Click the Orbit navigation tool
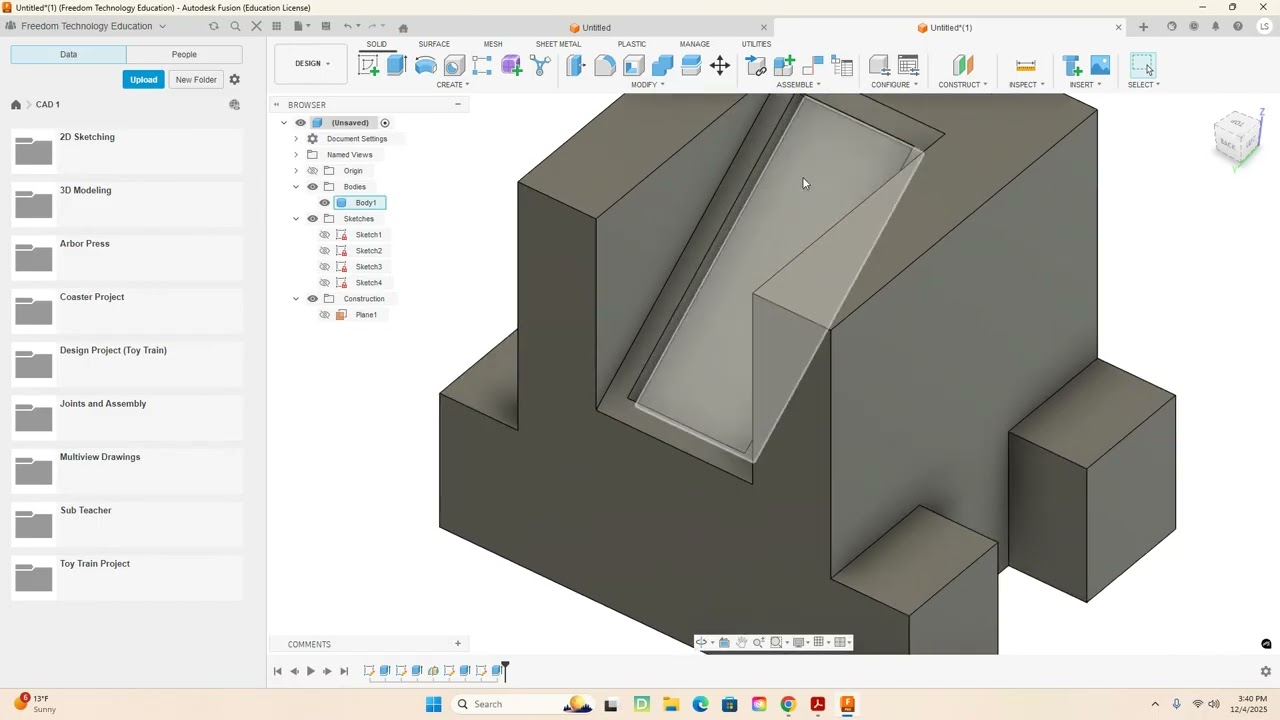The image size is (1280, 720). pos(703,642)
